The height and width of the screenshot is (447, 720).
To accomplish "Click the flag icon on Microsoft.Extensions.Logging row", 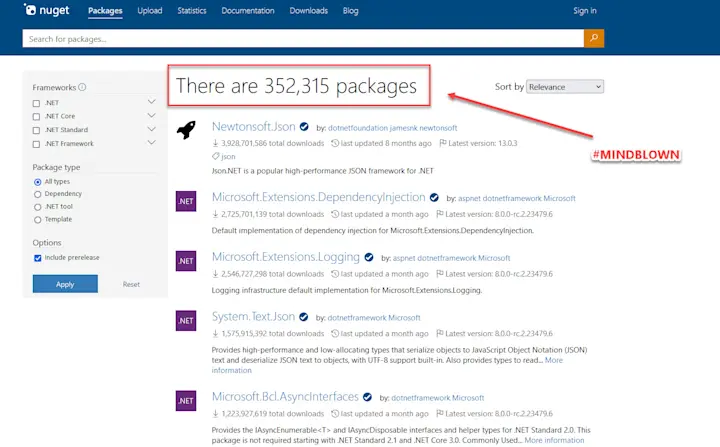I will click(439, 274).
